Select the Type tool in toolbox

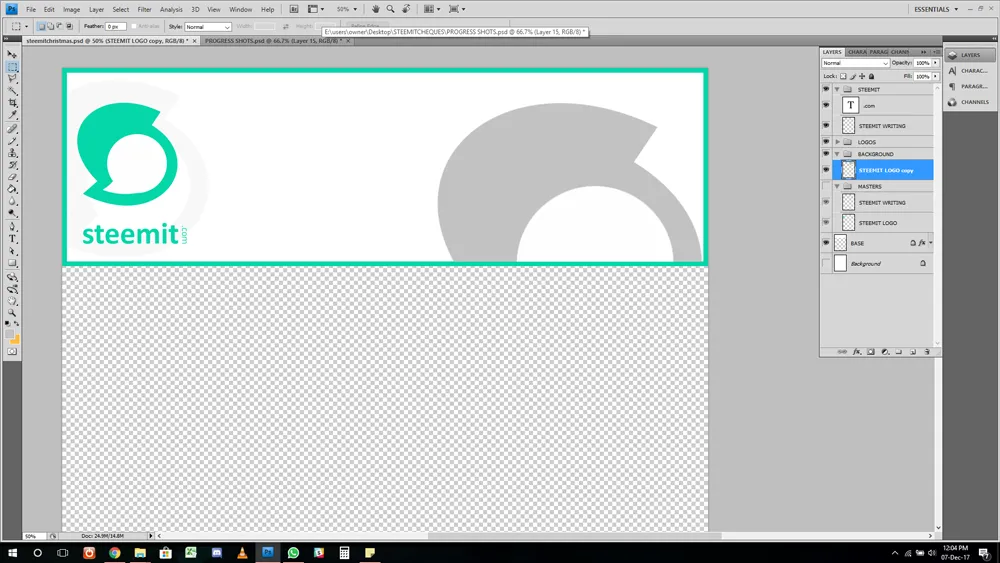(12, 239)
